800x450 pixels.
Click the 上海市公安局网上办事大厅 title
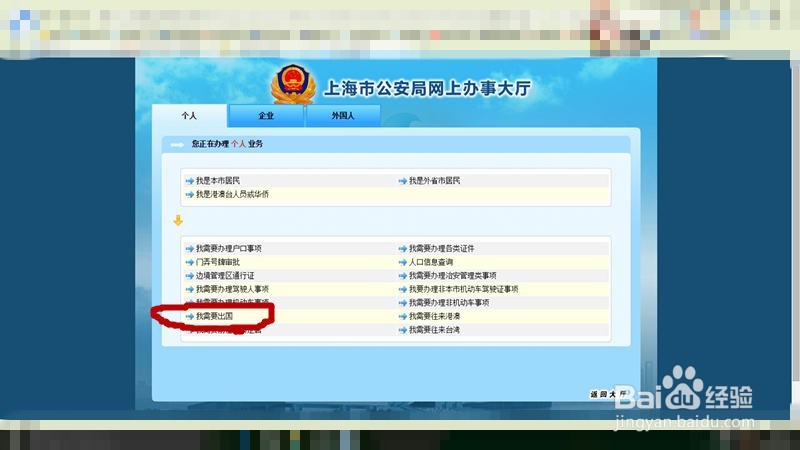(x=428, y=88)
